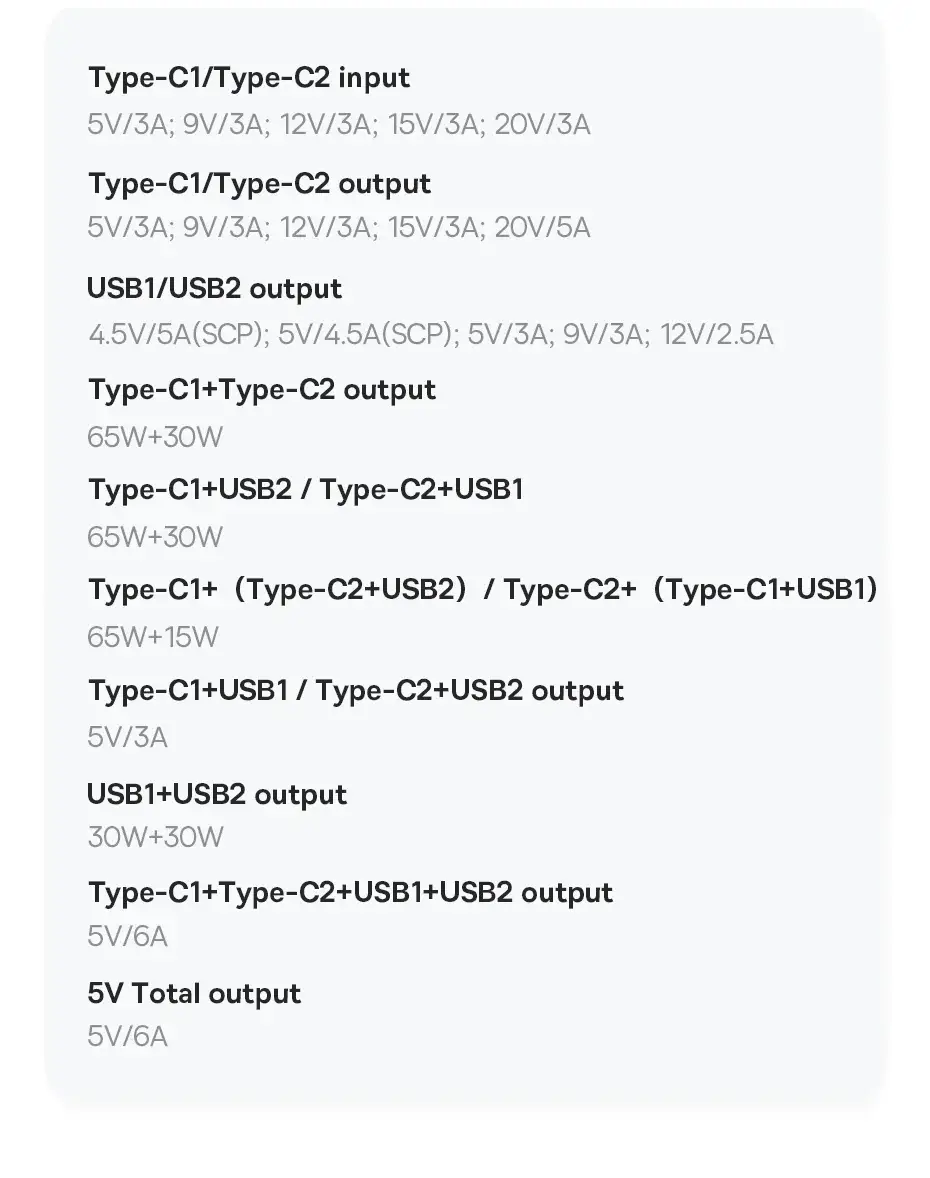The width and height of the screenshot is (930, 1178).
Task: Click "Type-C1+USB1 / Type-C2+USB2 output" heading
Action: (355, 691)
